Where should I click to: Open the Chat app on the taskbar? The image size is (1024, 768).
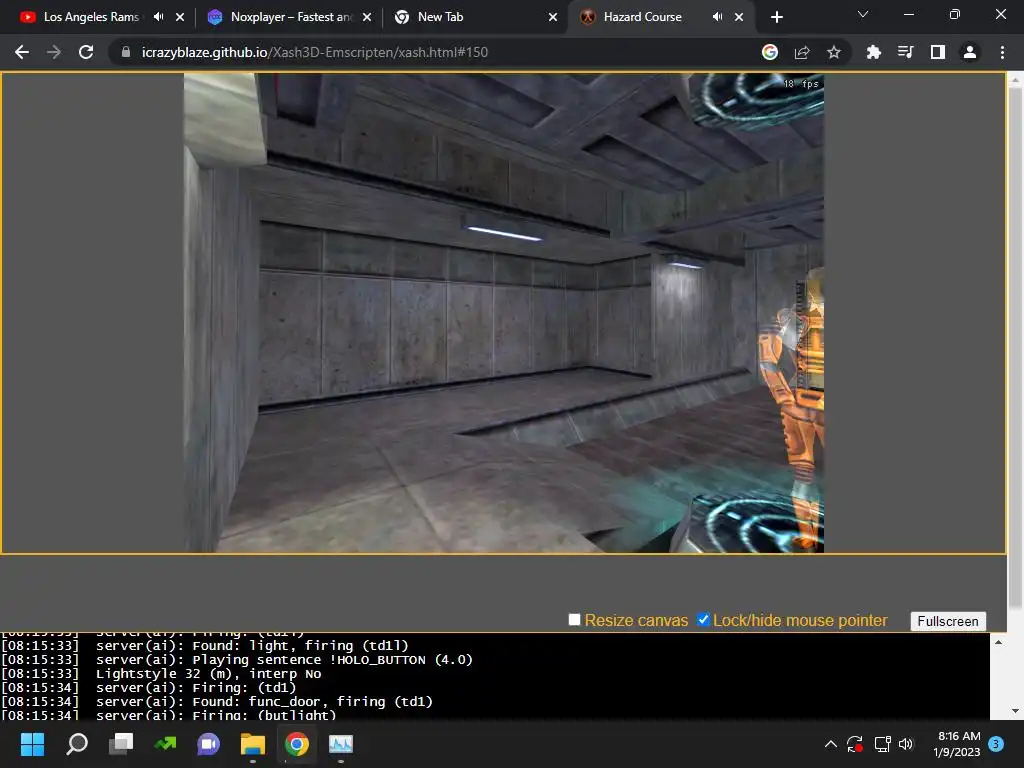[209, 744]
